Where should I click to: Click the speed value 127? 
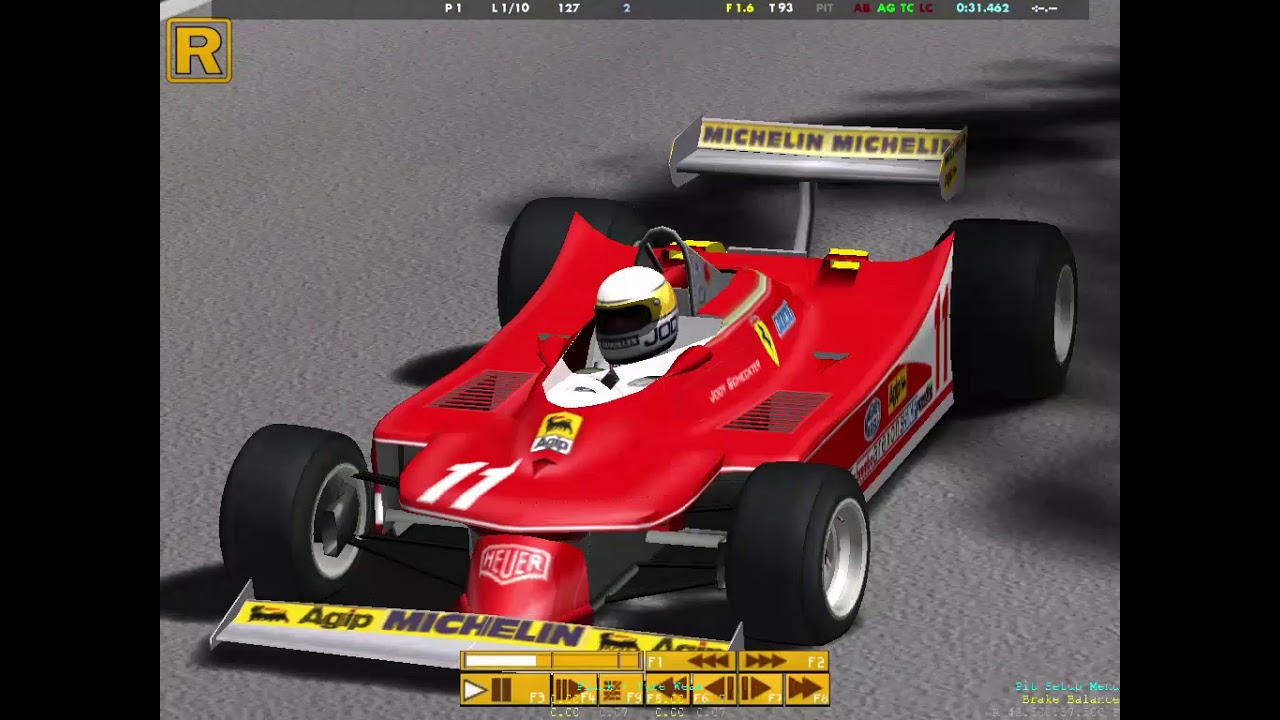click(x=569, y=8)
